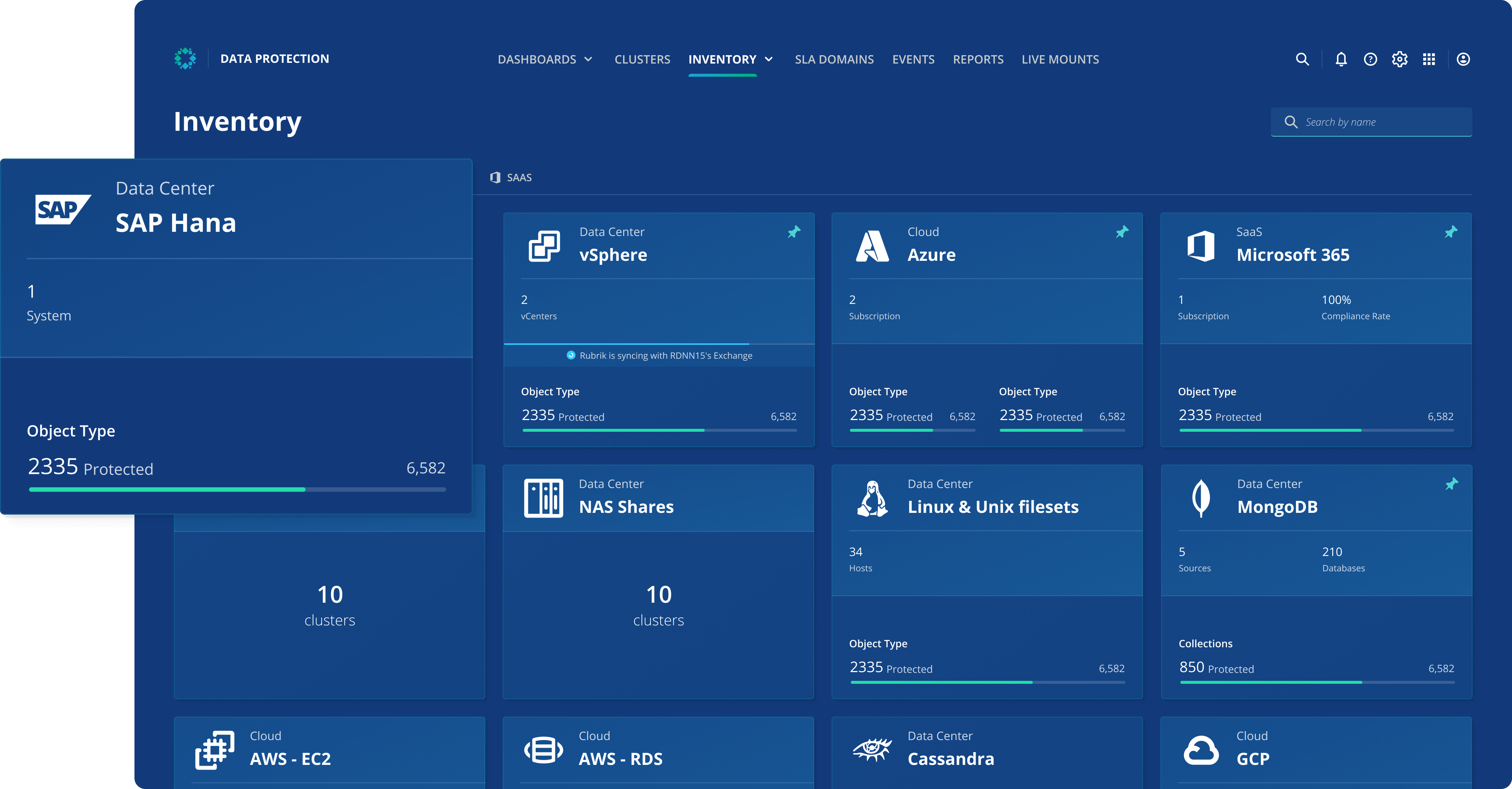This screenshot has width=1512, height=789.
Task: Click "5" Sources value in MongoDB
Action: coord(1182,552)
